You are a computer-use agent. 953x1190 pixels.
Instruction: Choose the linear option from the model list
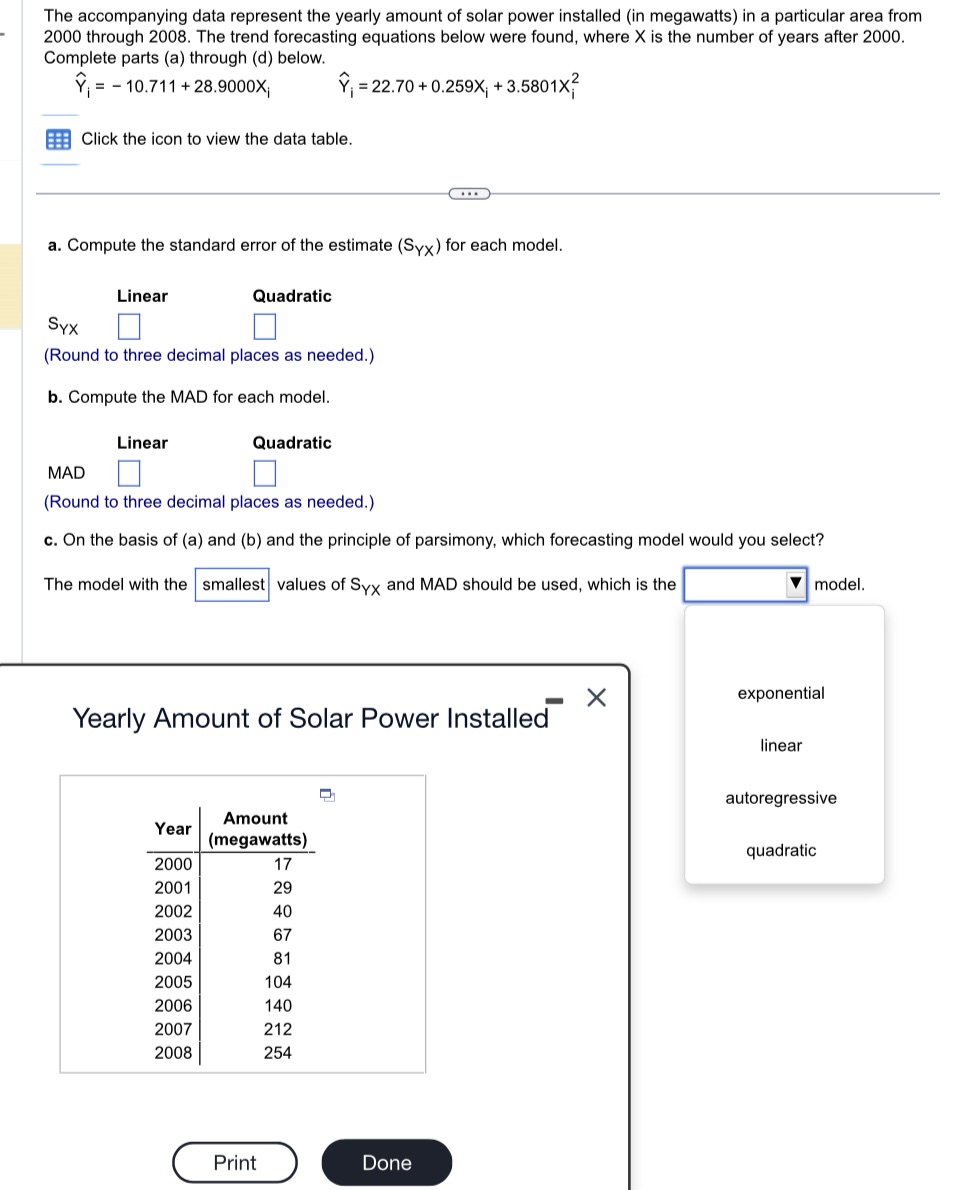tap(780, 745)
